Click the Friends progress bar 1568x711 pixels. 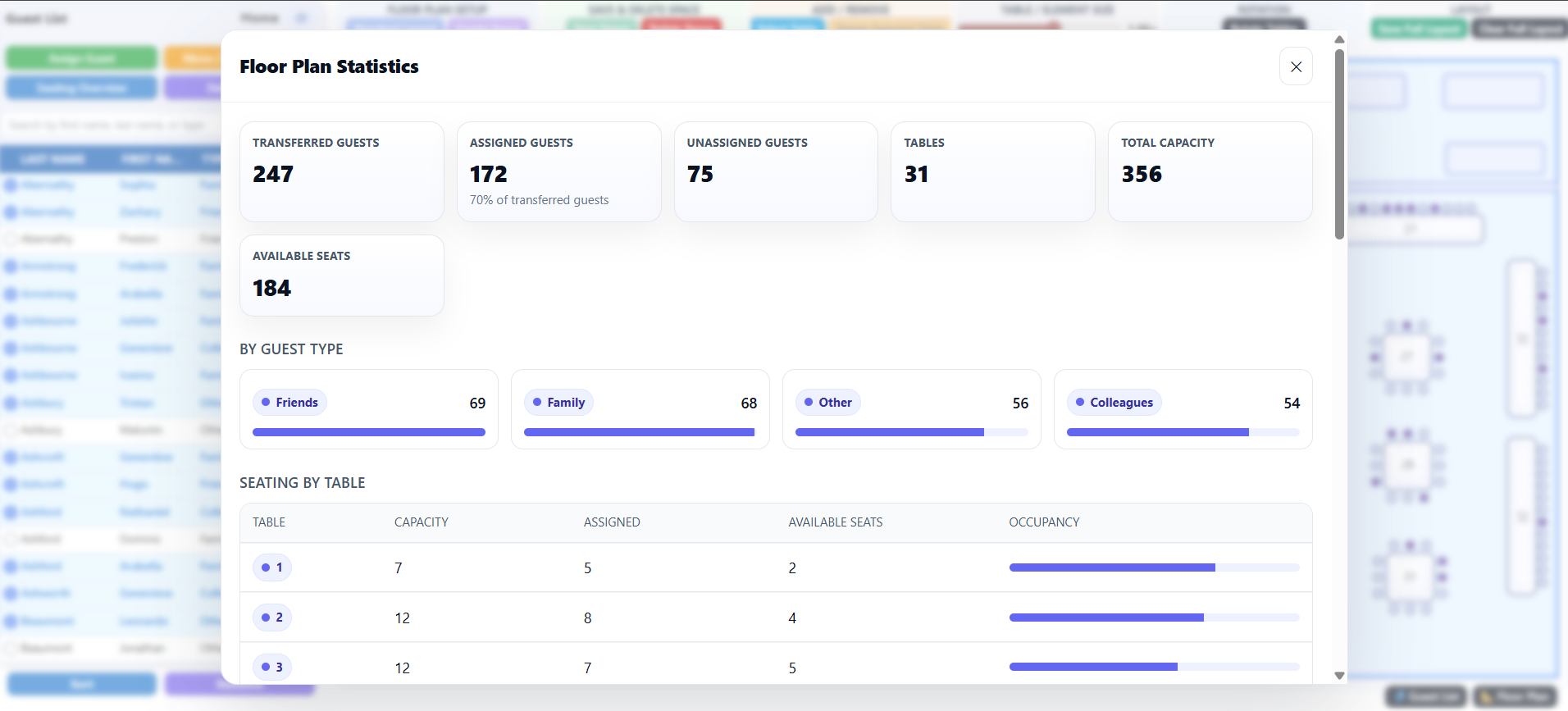click(x=369, y=432)
